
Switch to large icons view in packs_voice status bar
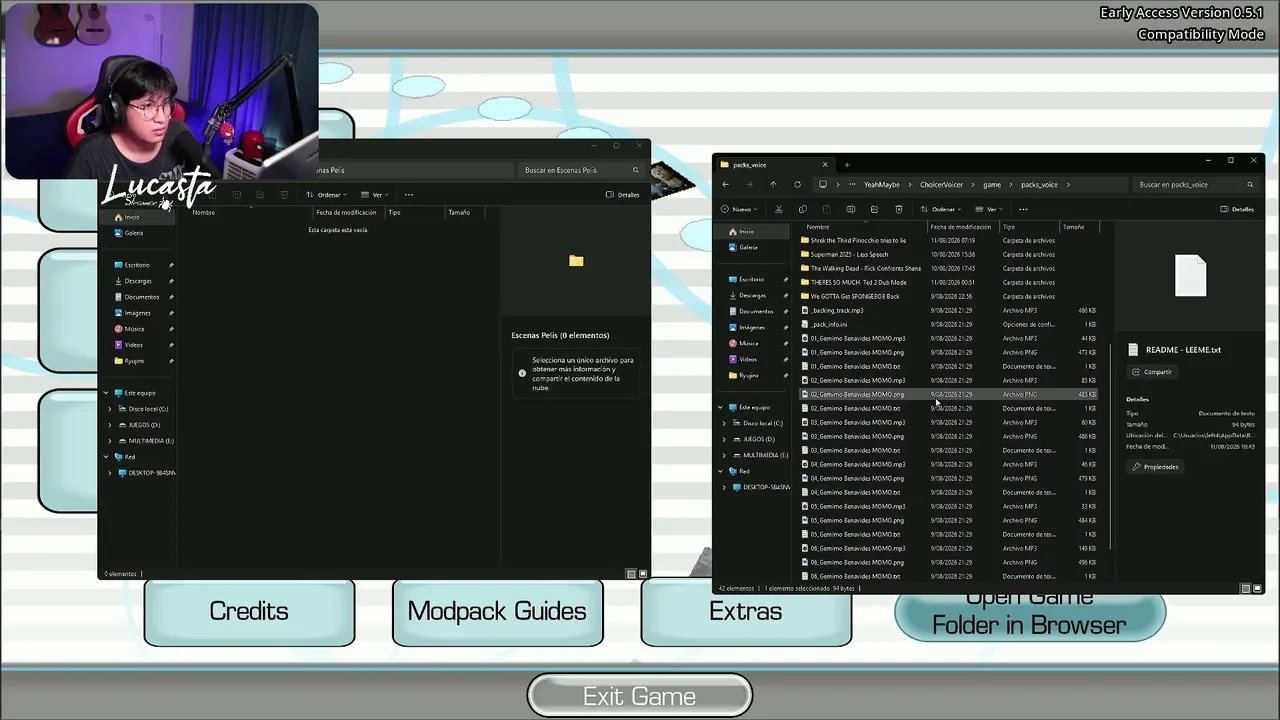[x=1257, y=588]
